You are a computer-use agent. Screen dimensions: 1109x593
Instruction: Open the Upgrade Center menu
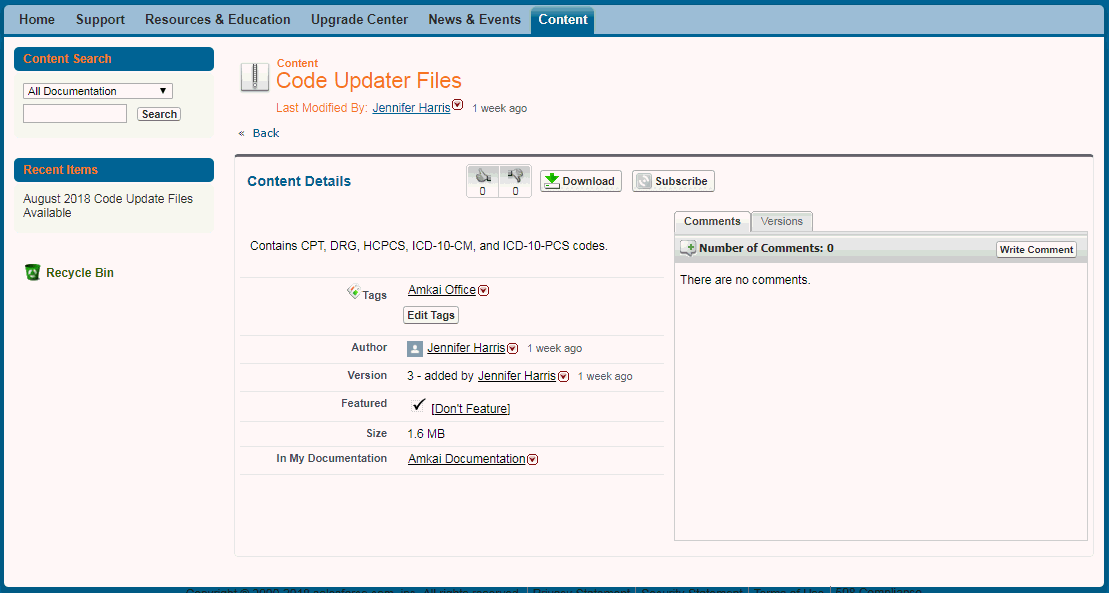359,20
